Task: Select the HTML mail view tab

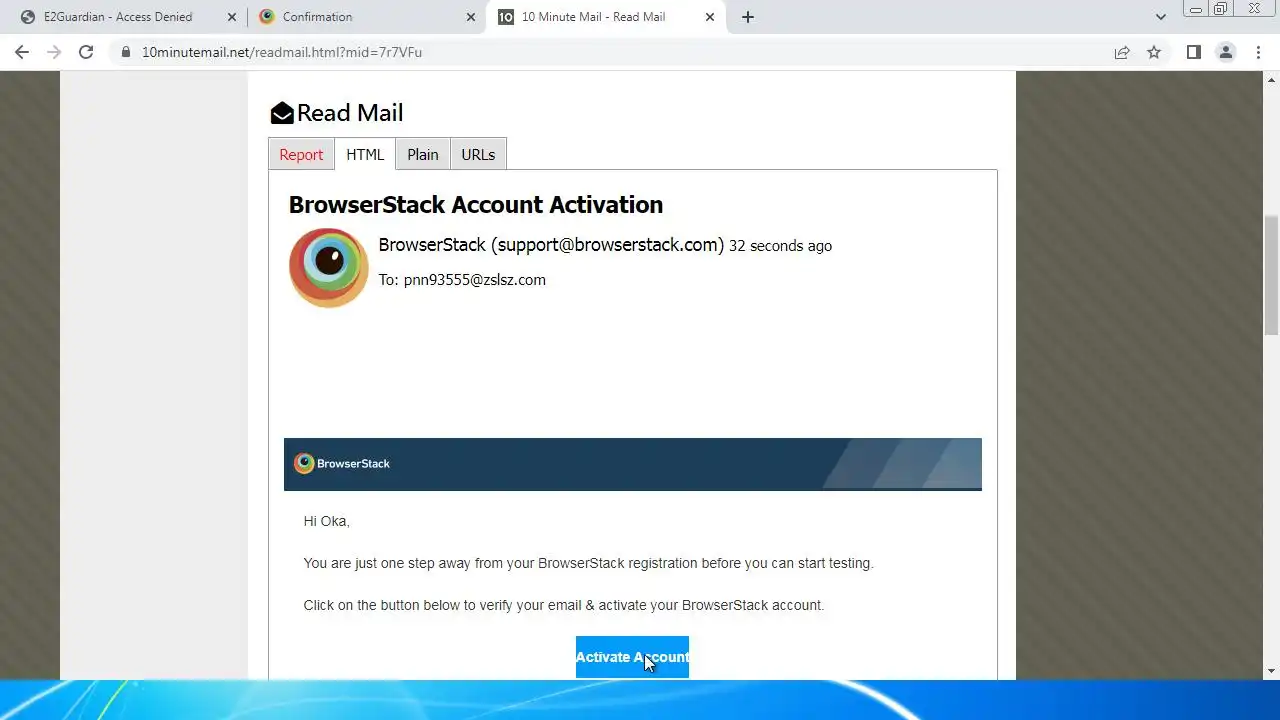Action: pos(365,154)
